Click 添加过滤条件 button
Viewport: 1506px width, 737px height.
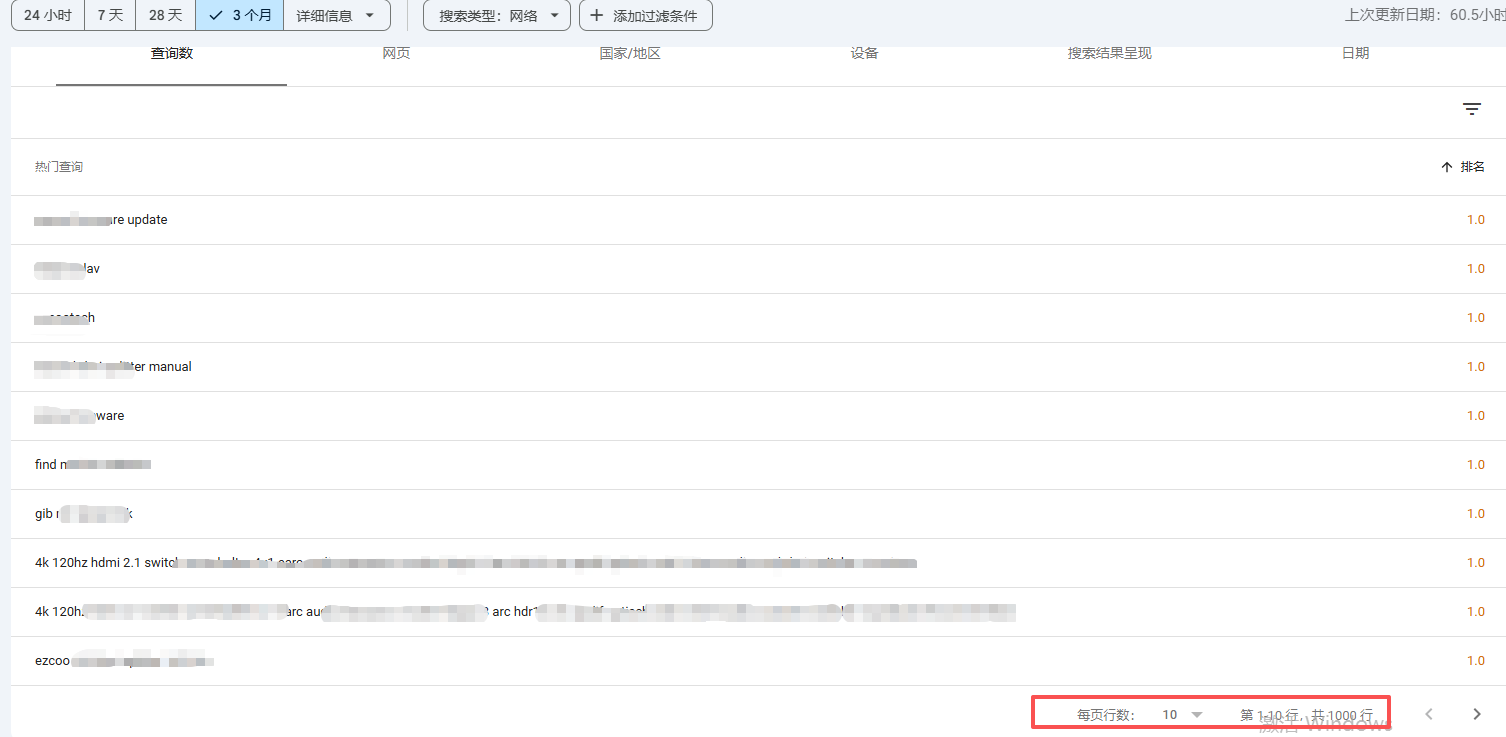pos(645,15)
